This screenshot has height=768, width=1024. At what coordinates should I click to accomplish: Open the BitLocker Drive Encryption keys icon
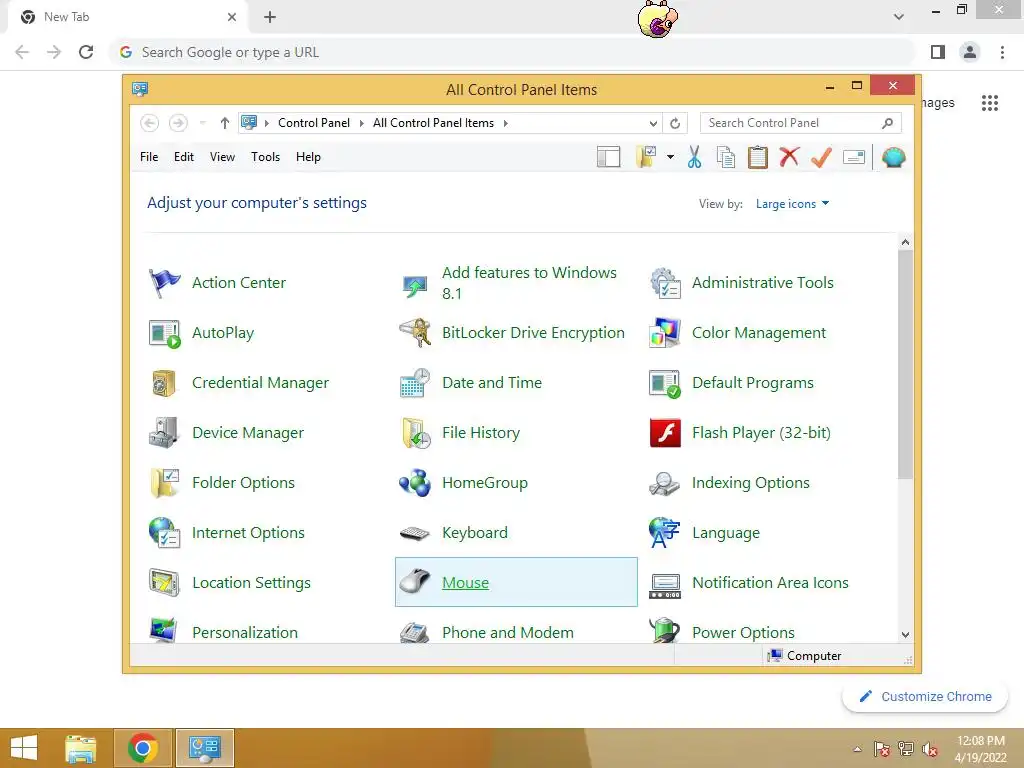(x=415, y=333)
